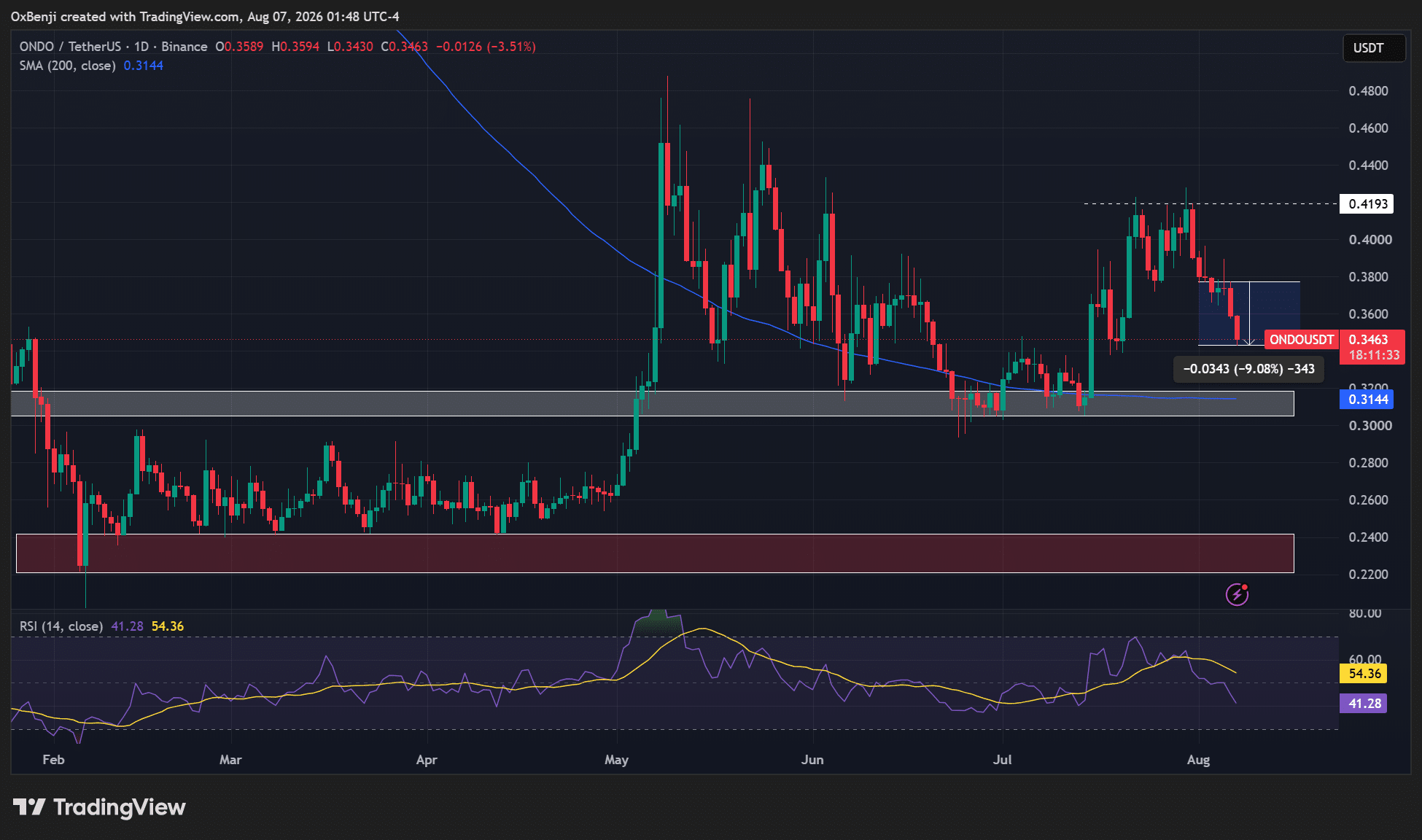Screen dimensions: 1422x840
Task: Click the purple lightning flash icon
Action: [x=1237, y=595]
